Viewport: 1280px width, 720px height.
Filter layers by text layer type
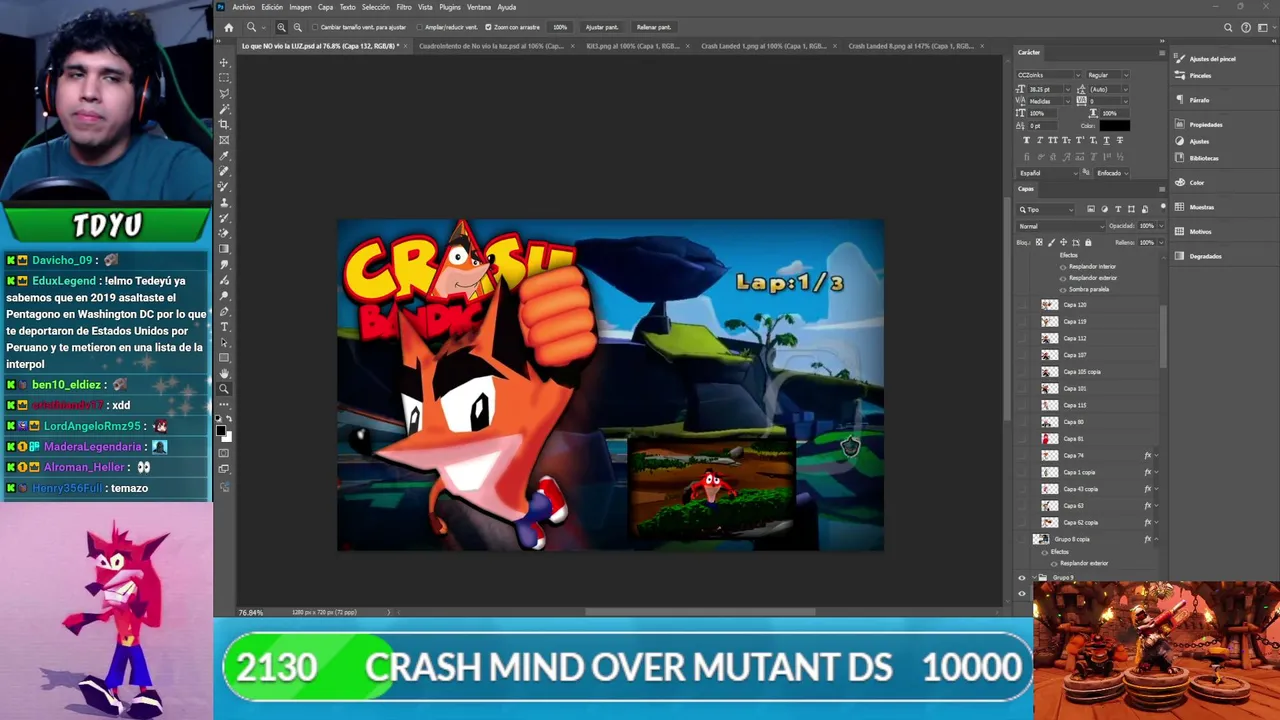point(1118,209)
